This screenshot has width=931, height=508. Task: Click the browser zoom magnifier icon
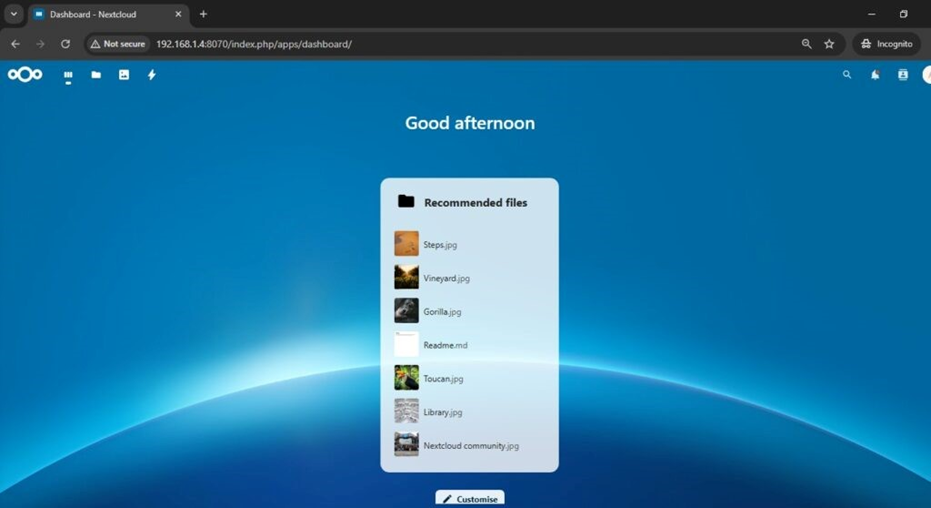coord(806,44)
